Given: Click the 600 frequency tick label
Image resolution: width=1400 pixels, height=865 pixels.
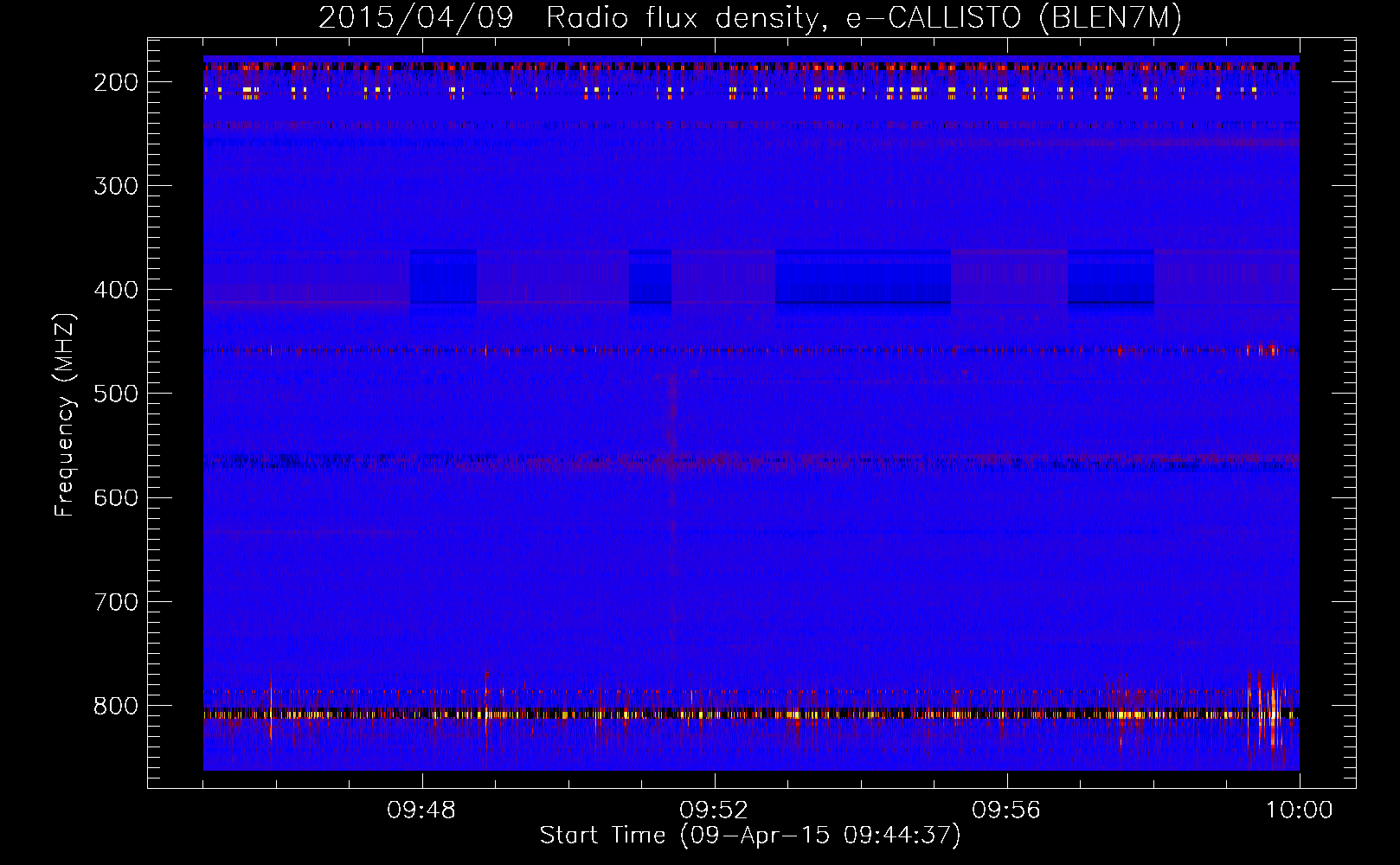Looking at the screenshot, I should click(x=116, y=497).
